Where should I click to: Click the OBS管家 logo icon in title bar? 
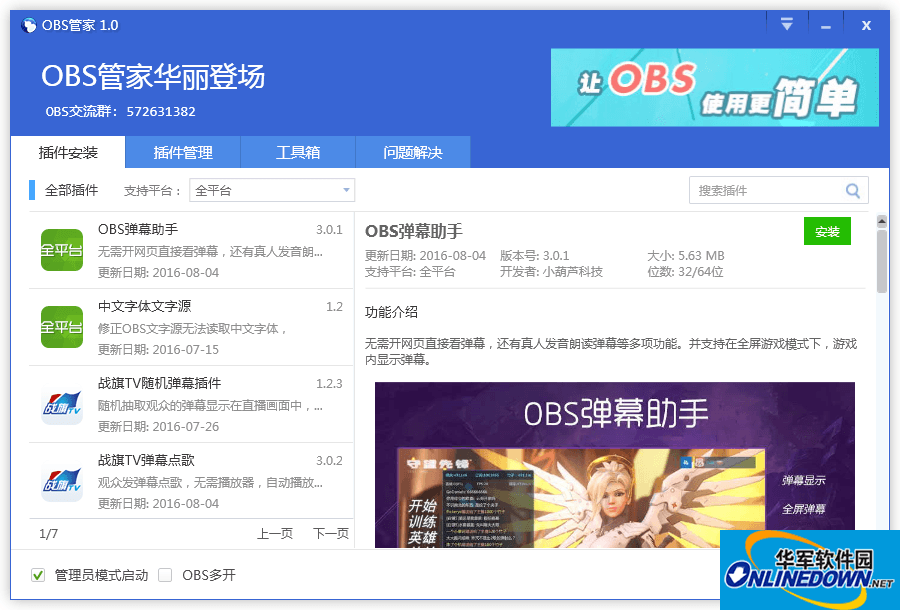(x=28, y=25)
